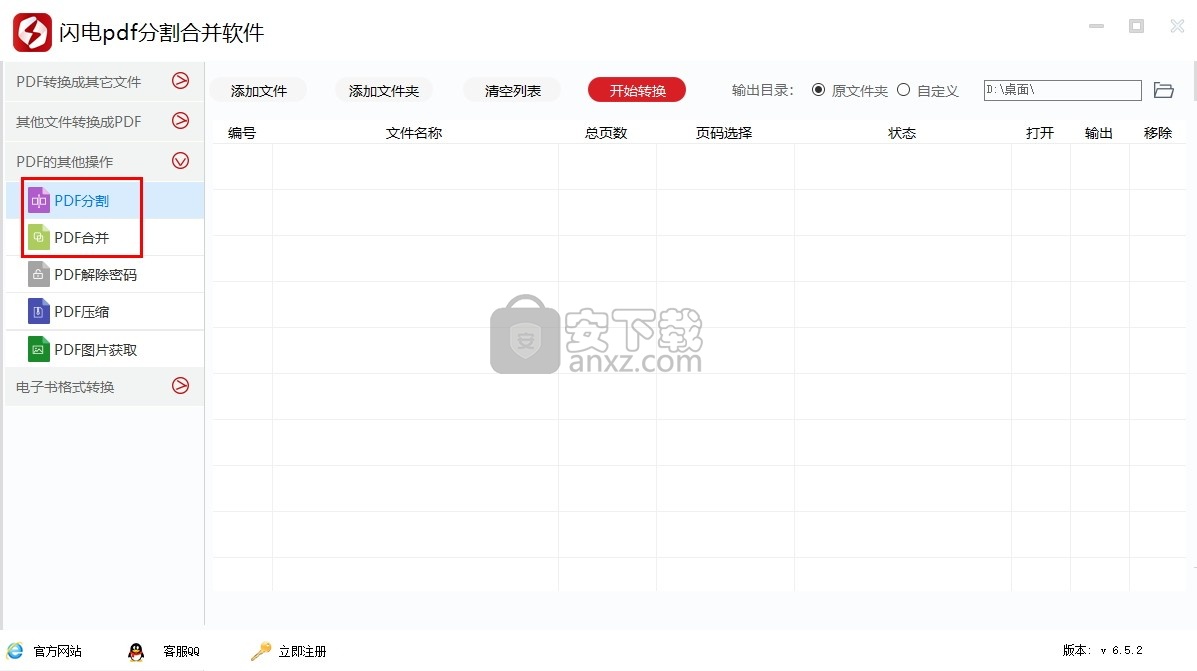
Task: Click the PDF图片获取 green image icon
Action: point(38,349)
